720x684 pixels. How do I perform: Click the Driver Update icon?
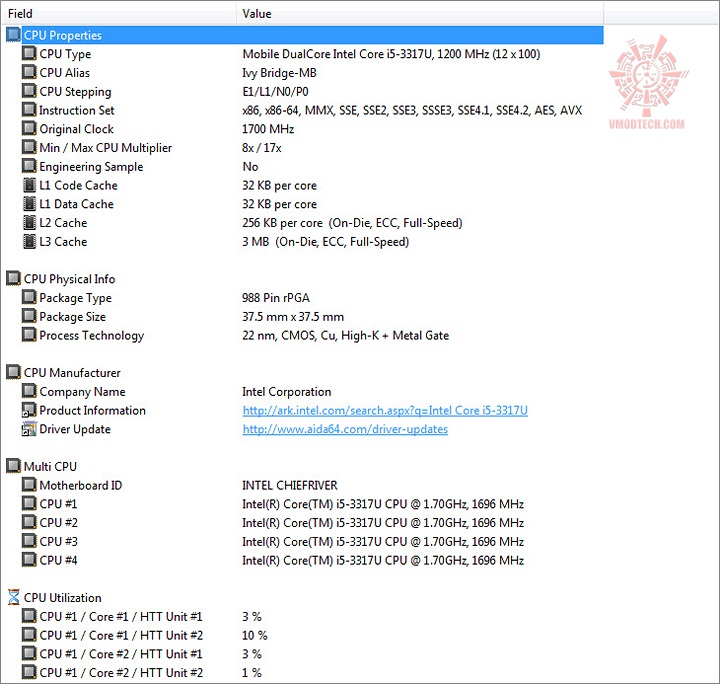[29, 428]
